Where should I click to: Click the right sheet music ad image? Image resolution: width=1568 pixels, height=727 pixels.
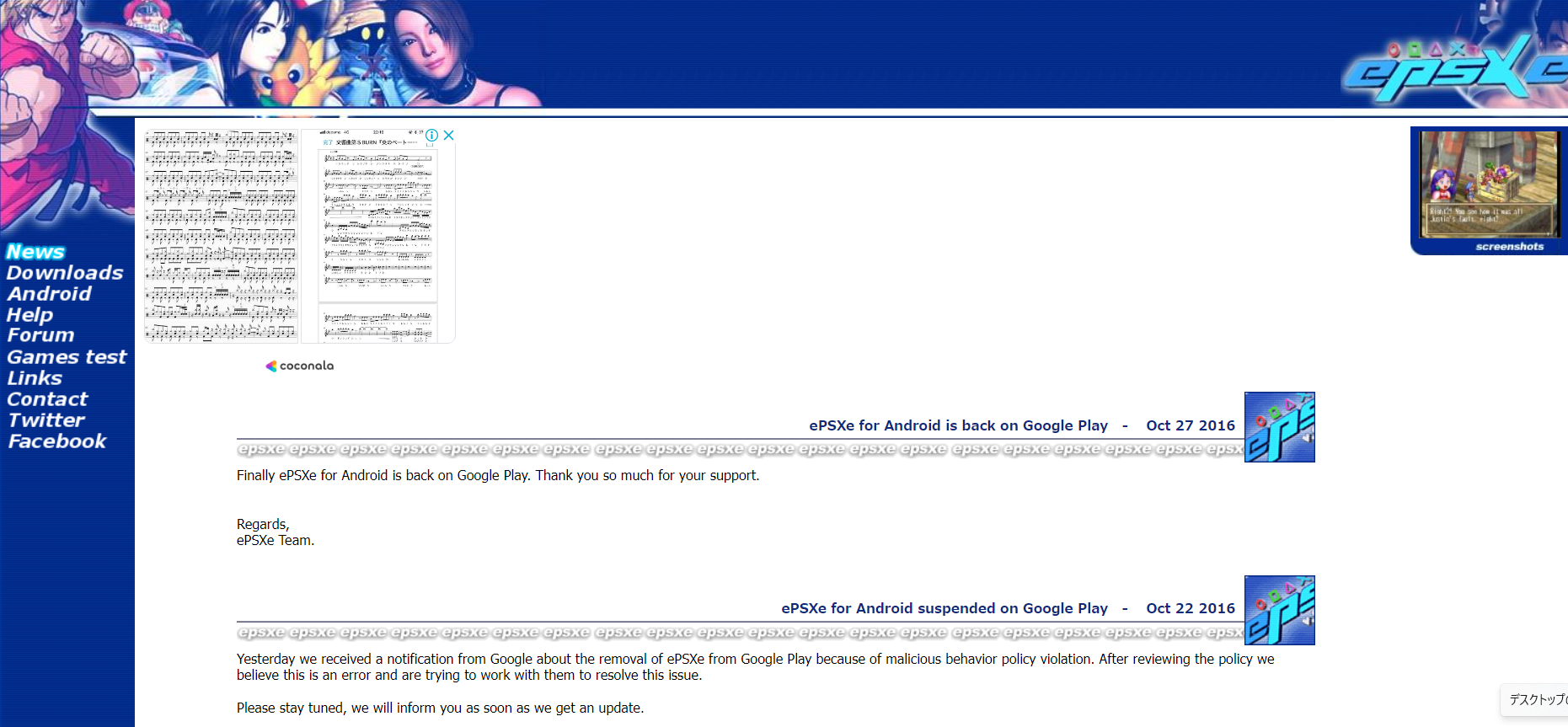click(377, 240)
